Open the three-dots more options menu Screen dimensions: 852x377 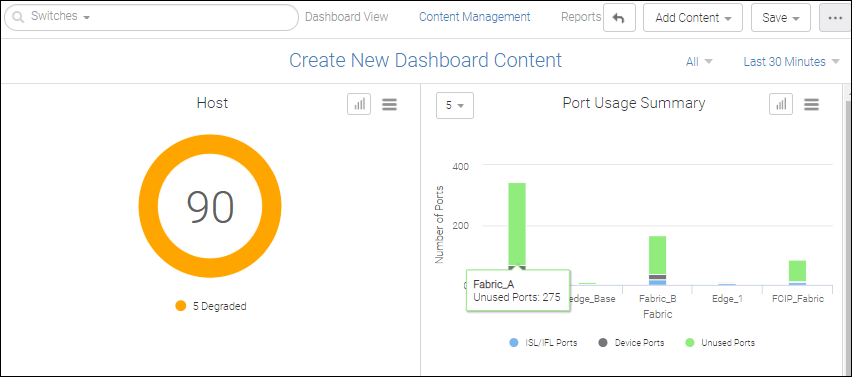(835, 18)
